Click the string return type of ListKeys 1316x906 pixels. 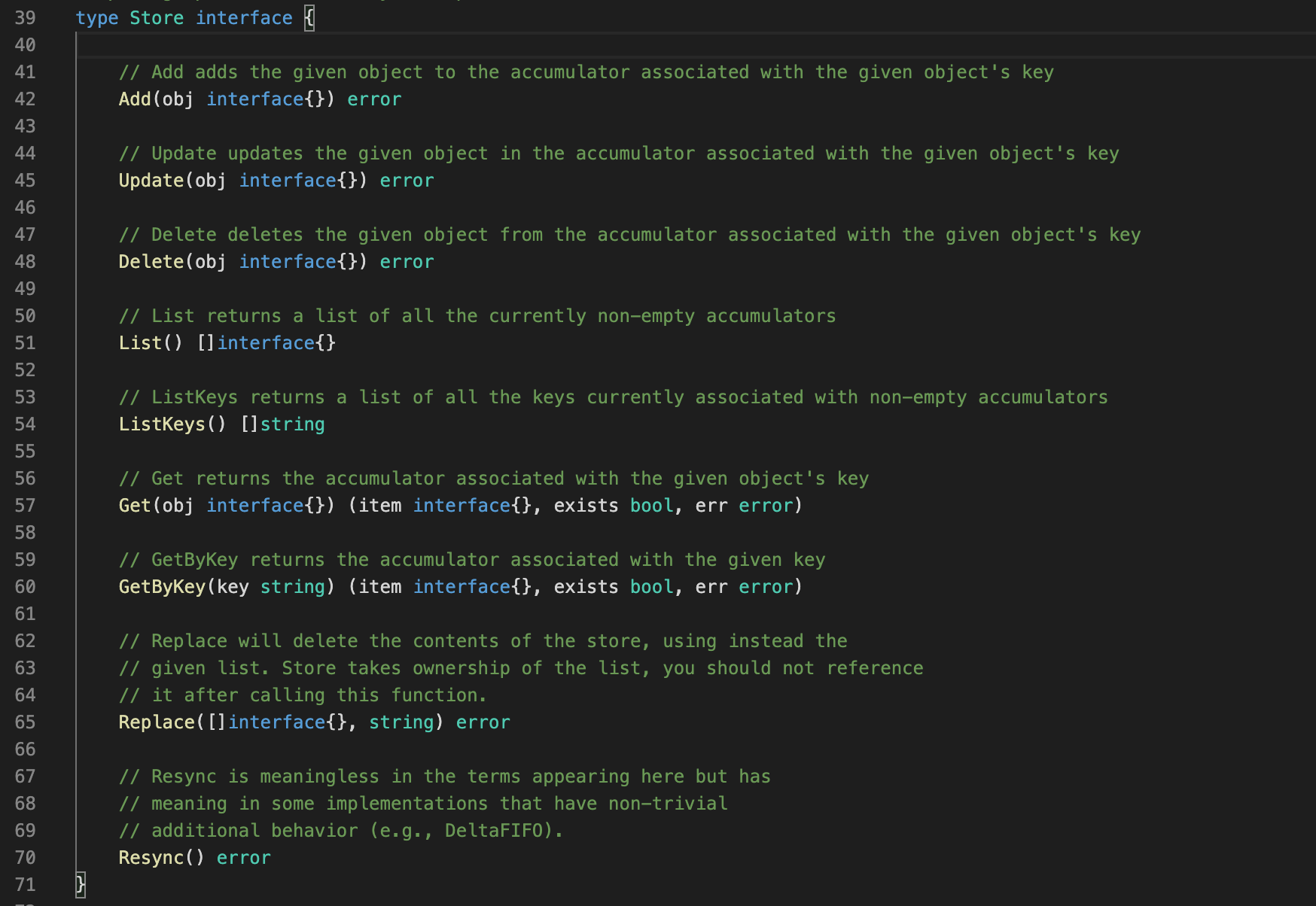[x=292, y=424]
